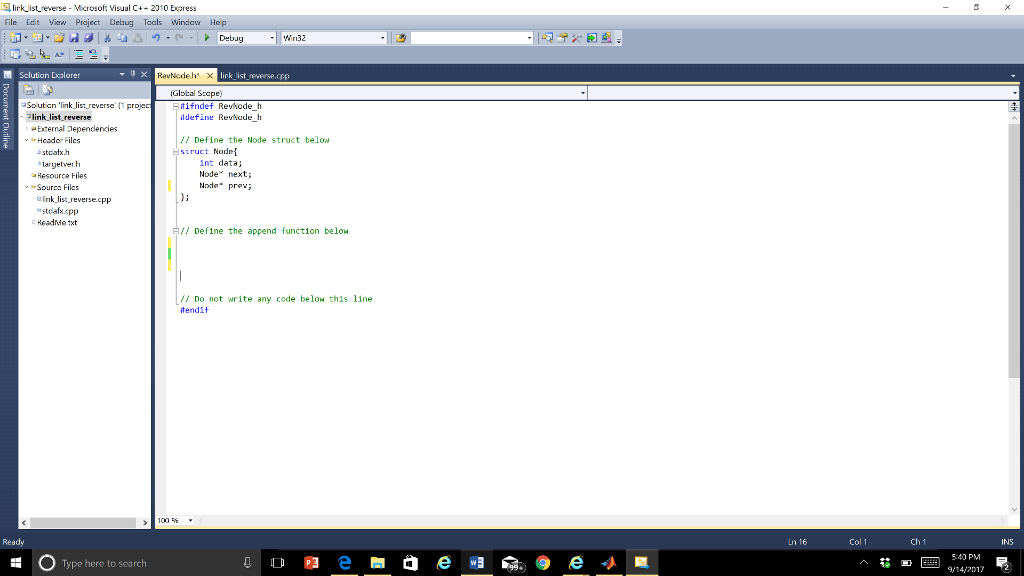Click the Cut scissors icon
Screen dimensions: 1024x576
[x=106, y=39]
